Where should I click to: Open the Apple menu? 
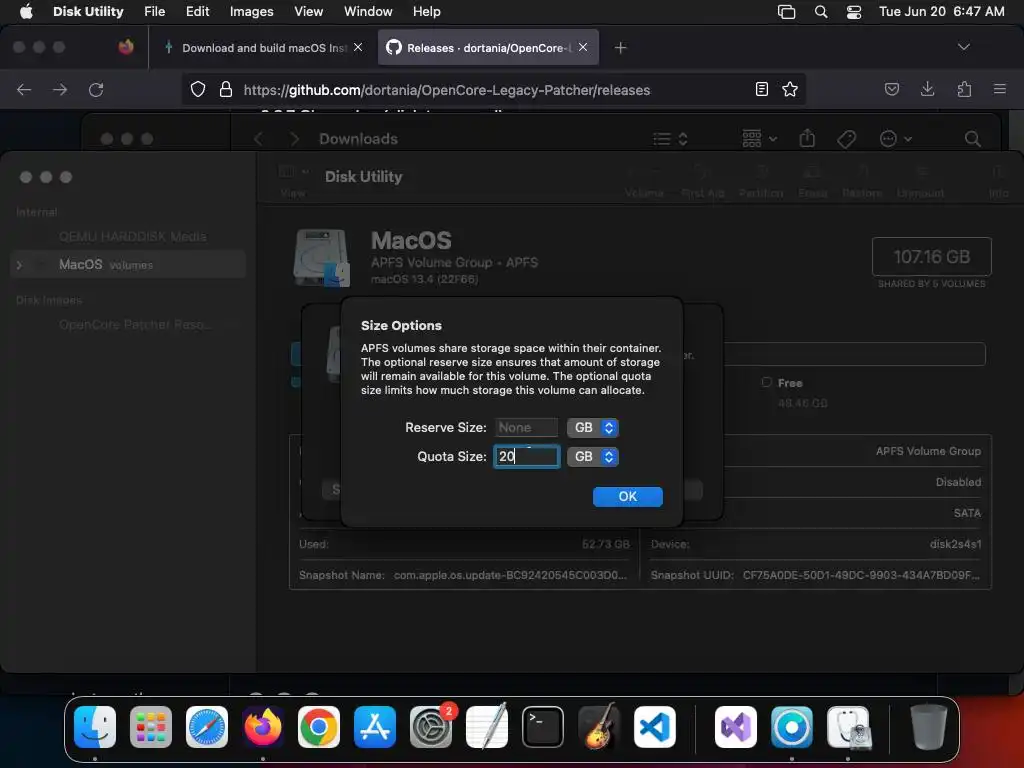pos(26,12)
